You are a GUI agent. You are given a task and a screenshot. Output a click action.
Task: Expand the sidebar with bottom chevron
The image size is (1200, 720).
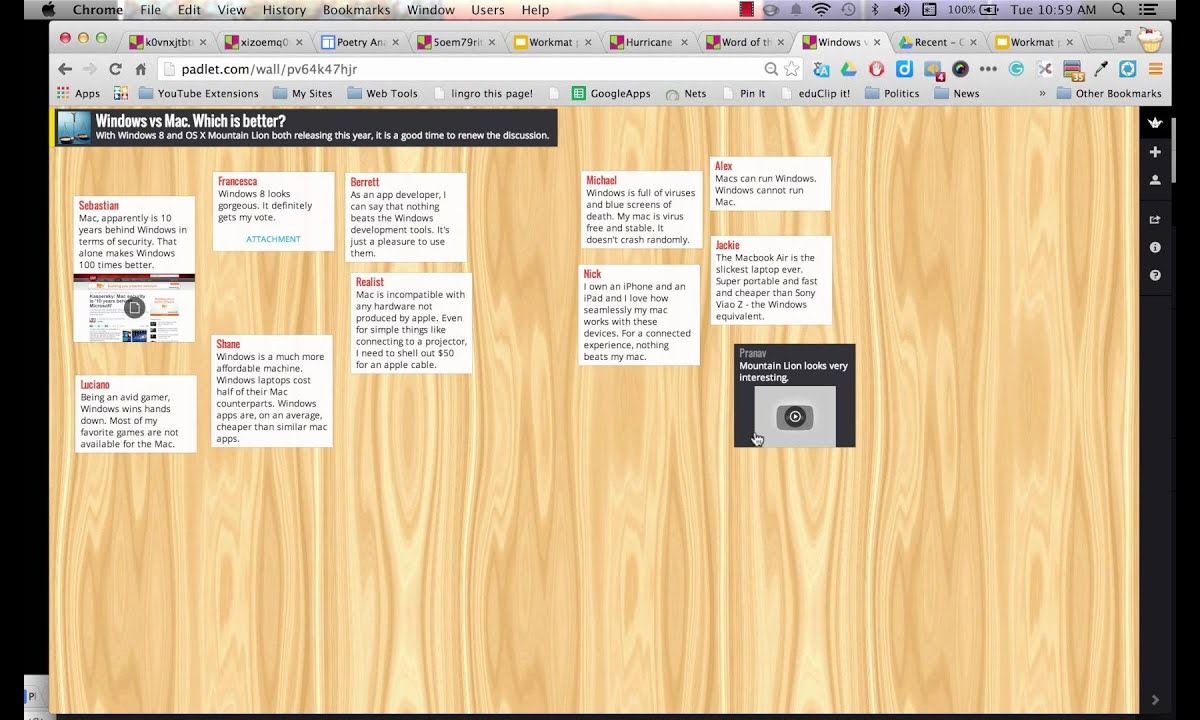coord(1155,700)
